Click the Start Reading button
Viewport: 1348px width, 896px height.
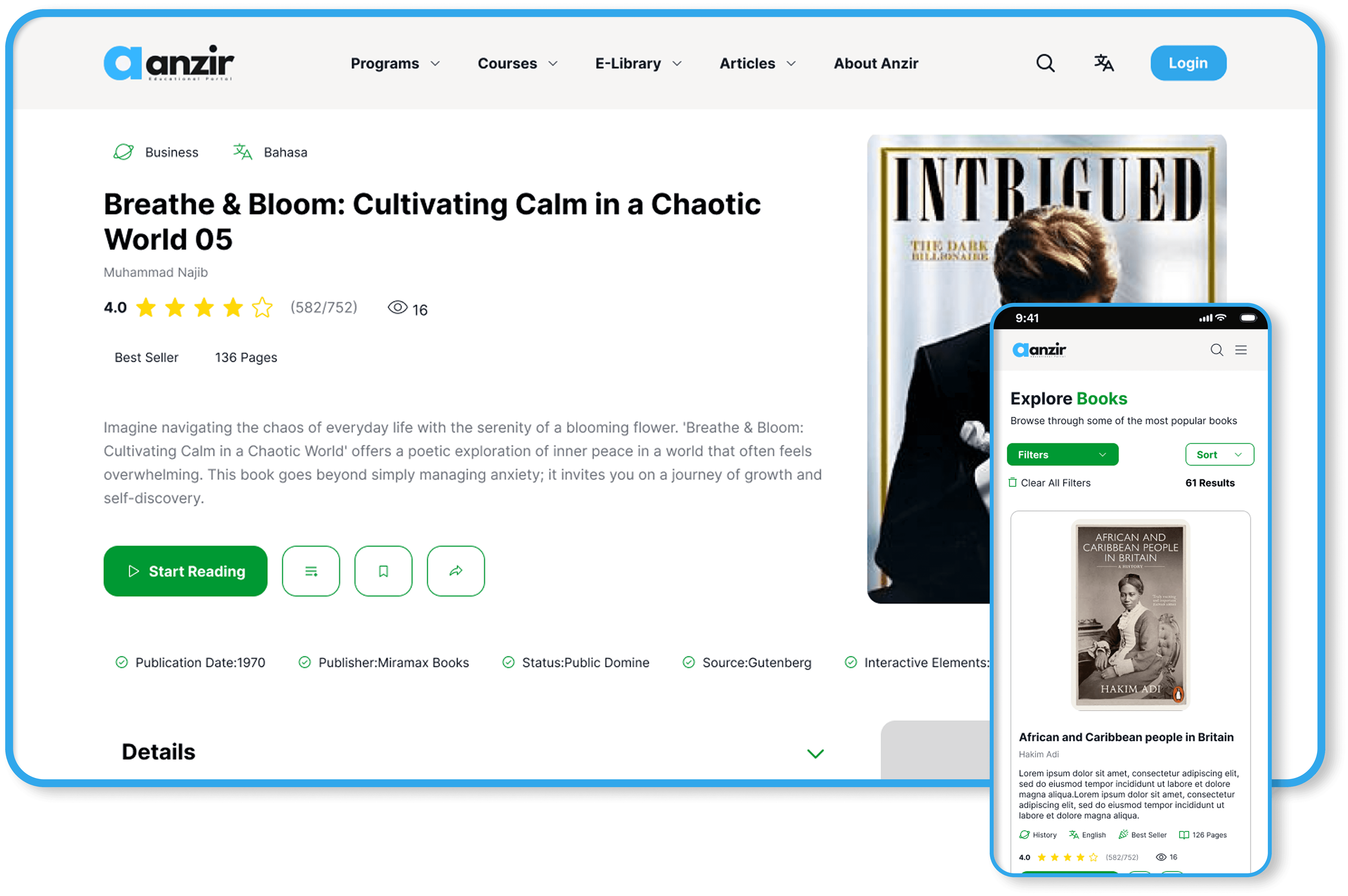coord(185,571)
